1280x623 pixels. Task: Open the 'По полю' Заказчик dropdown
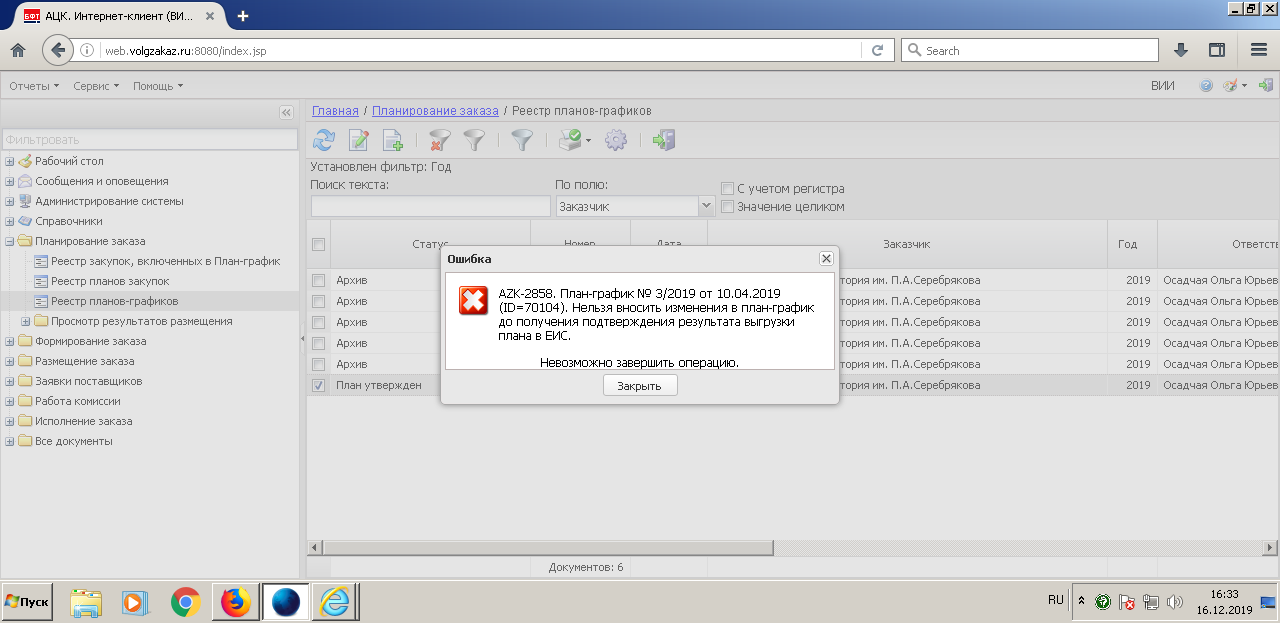pyautogui.click(x=706, y=206)
